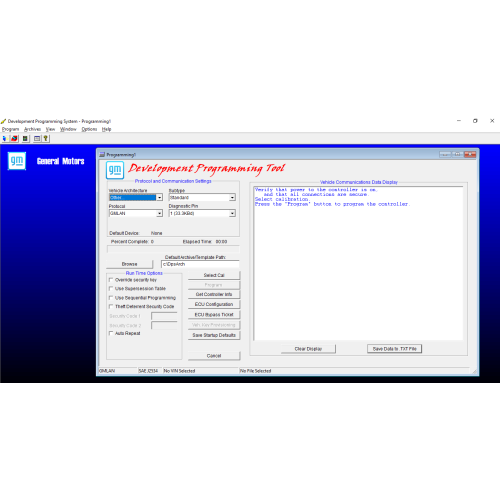Click the red archive toolbar icon
Viewport: 500px width, 500px height.
(x=14, y=138)
